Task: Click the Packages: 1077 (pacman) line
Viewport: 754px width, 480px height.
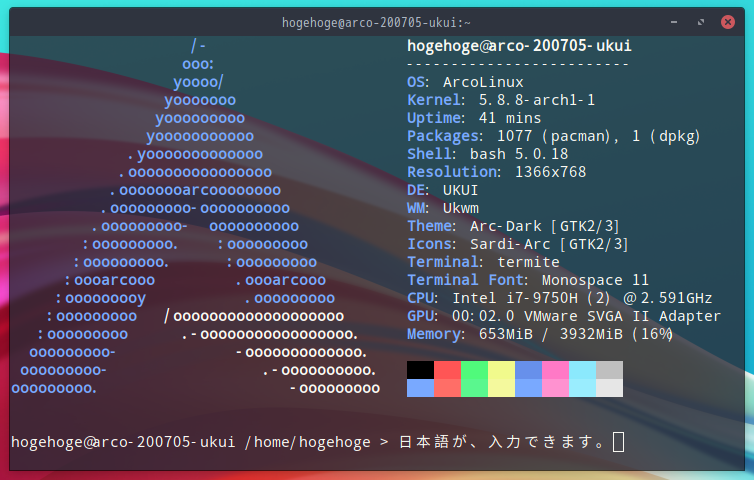Action: [553, 136]
